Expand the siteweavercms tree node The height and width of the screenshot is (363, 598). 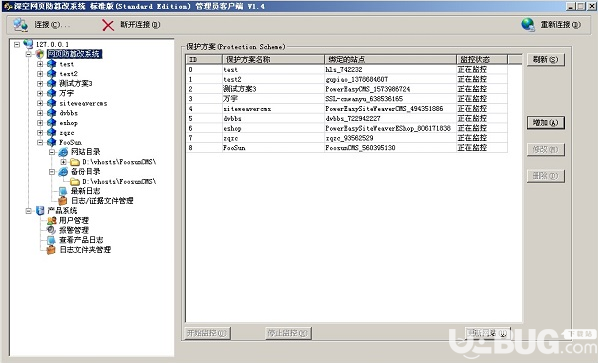coord(40,103)
